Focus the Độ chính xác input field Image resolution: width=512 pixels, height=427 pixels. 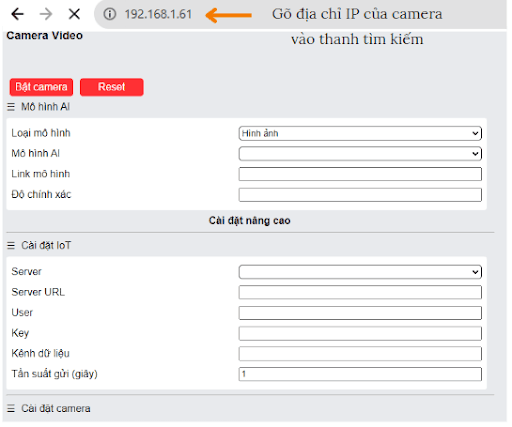tap(360, 195)
